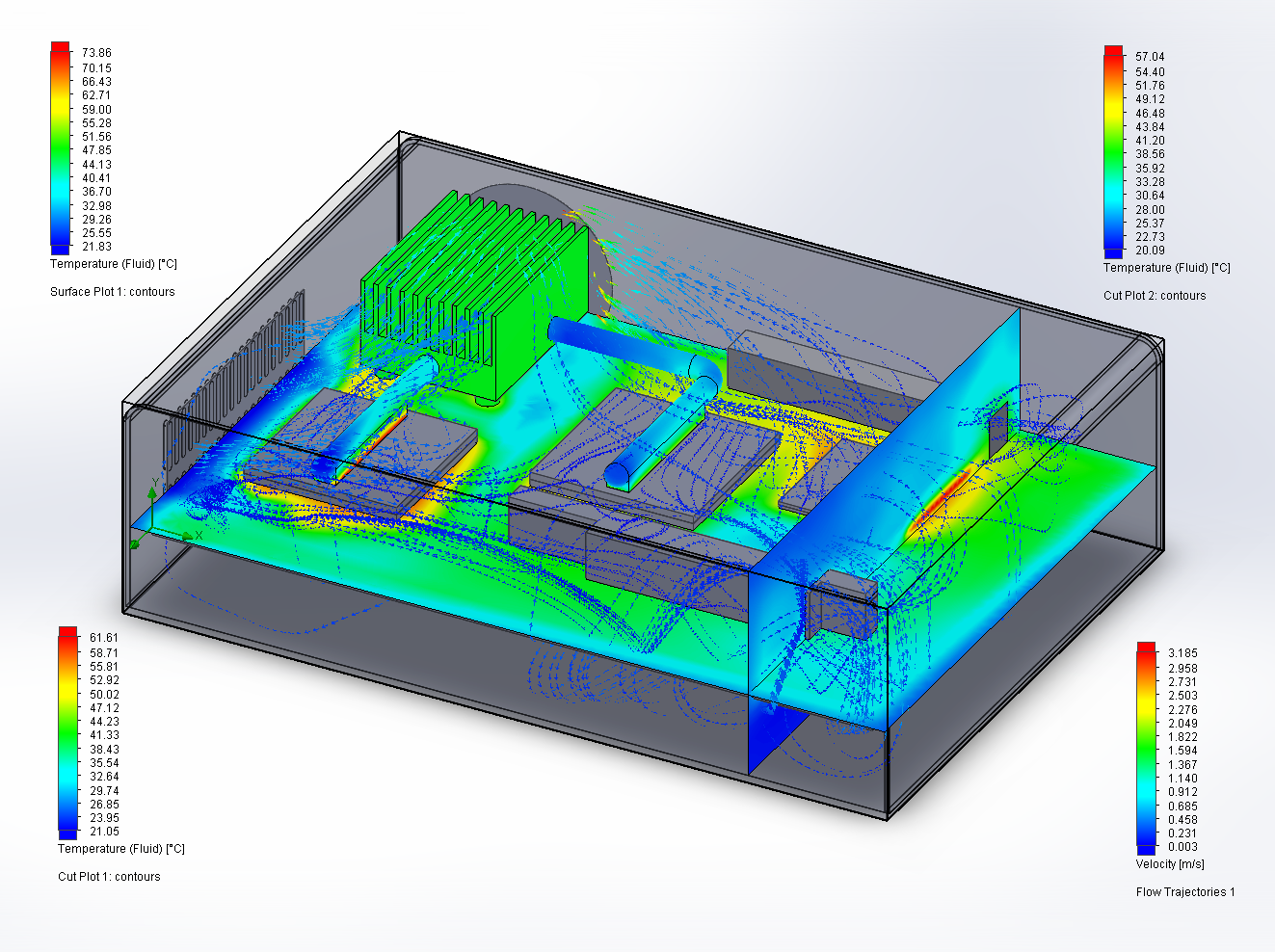Click the minimum value 21.05 in Cut Plot 1
Image resolution: width=1275 pixels, height=952 pixels.
104,832
